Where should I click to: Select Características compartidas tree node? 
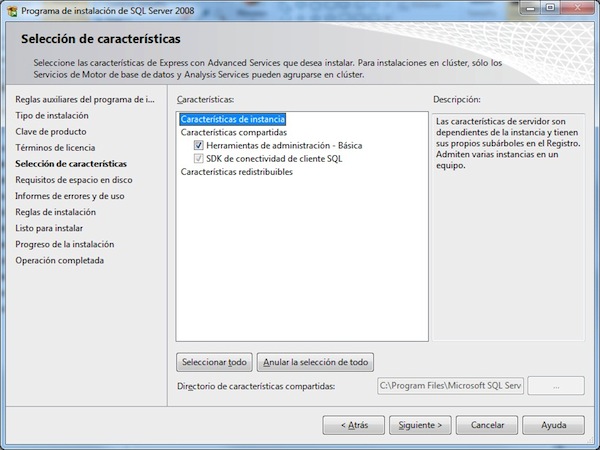pos(234,132)
